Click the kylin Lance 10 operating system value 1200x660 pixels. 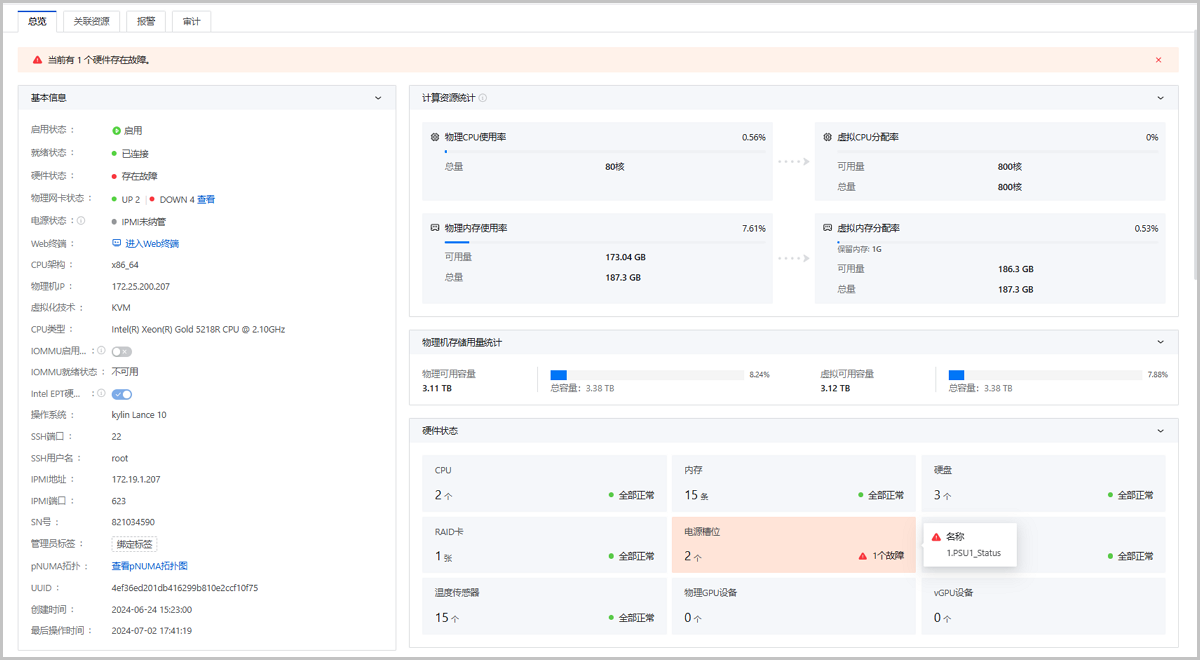click(139, 415)
